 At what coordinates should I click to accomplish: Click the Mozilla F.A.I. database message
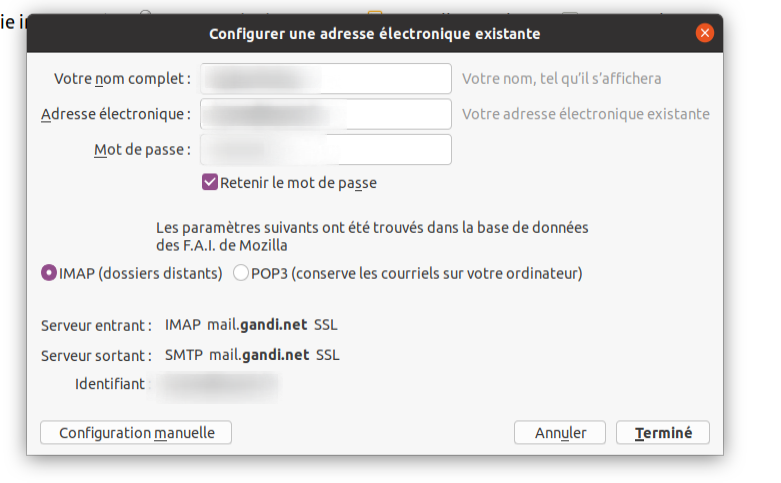click(372, 237)
